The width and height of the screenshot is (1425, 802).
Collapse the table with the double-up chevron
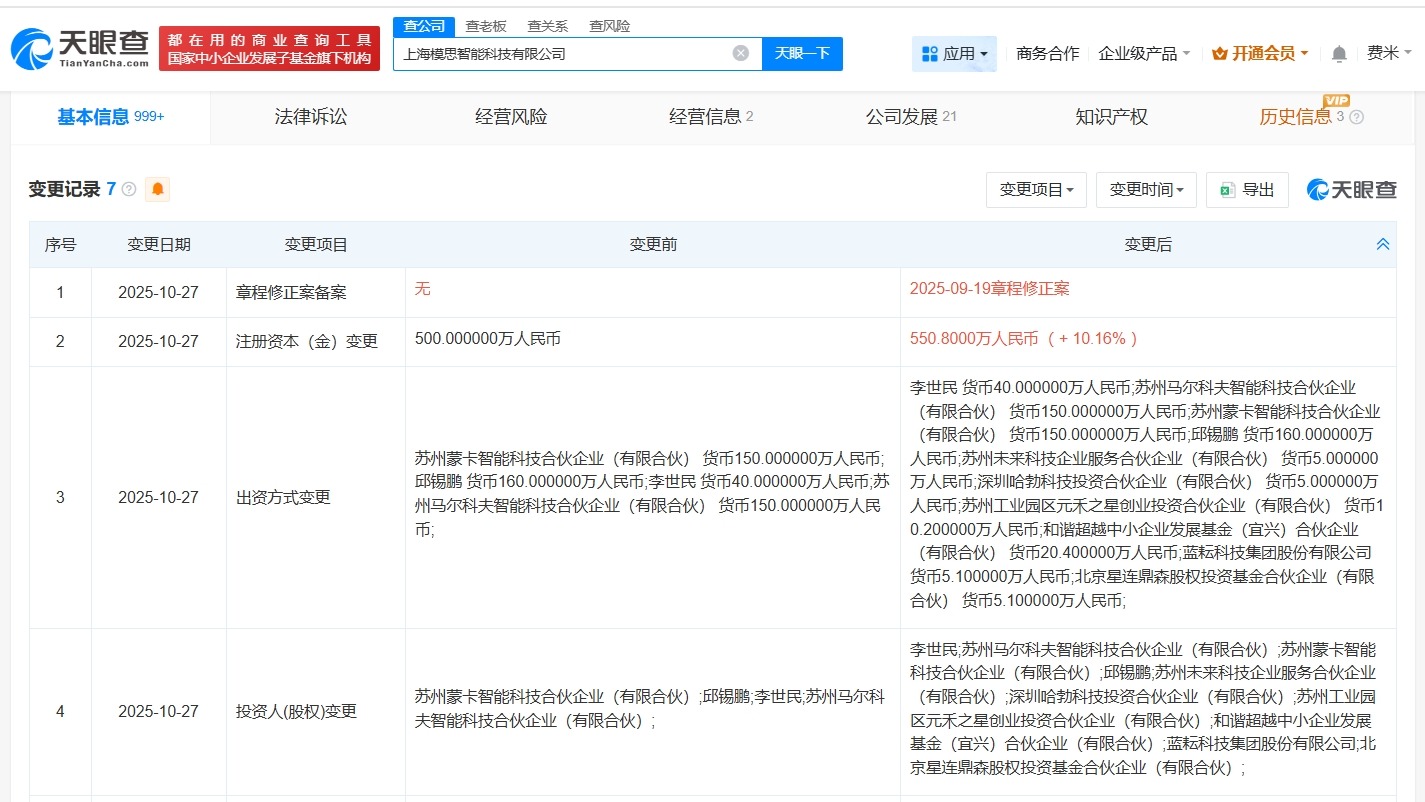click(1382, 243)
